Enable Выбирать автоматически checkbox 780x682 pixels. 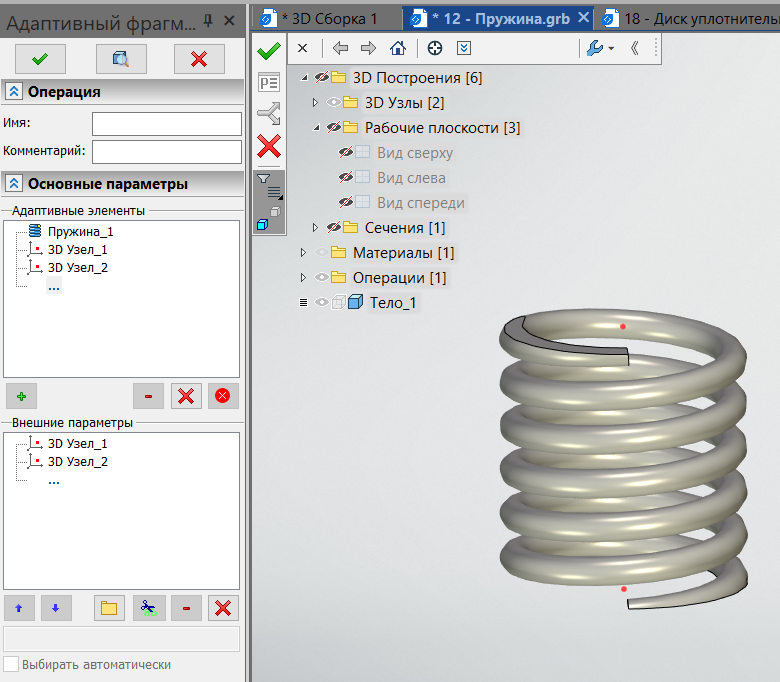click(x=11, y=664)
